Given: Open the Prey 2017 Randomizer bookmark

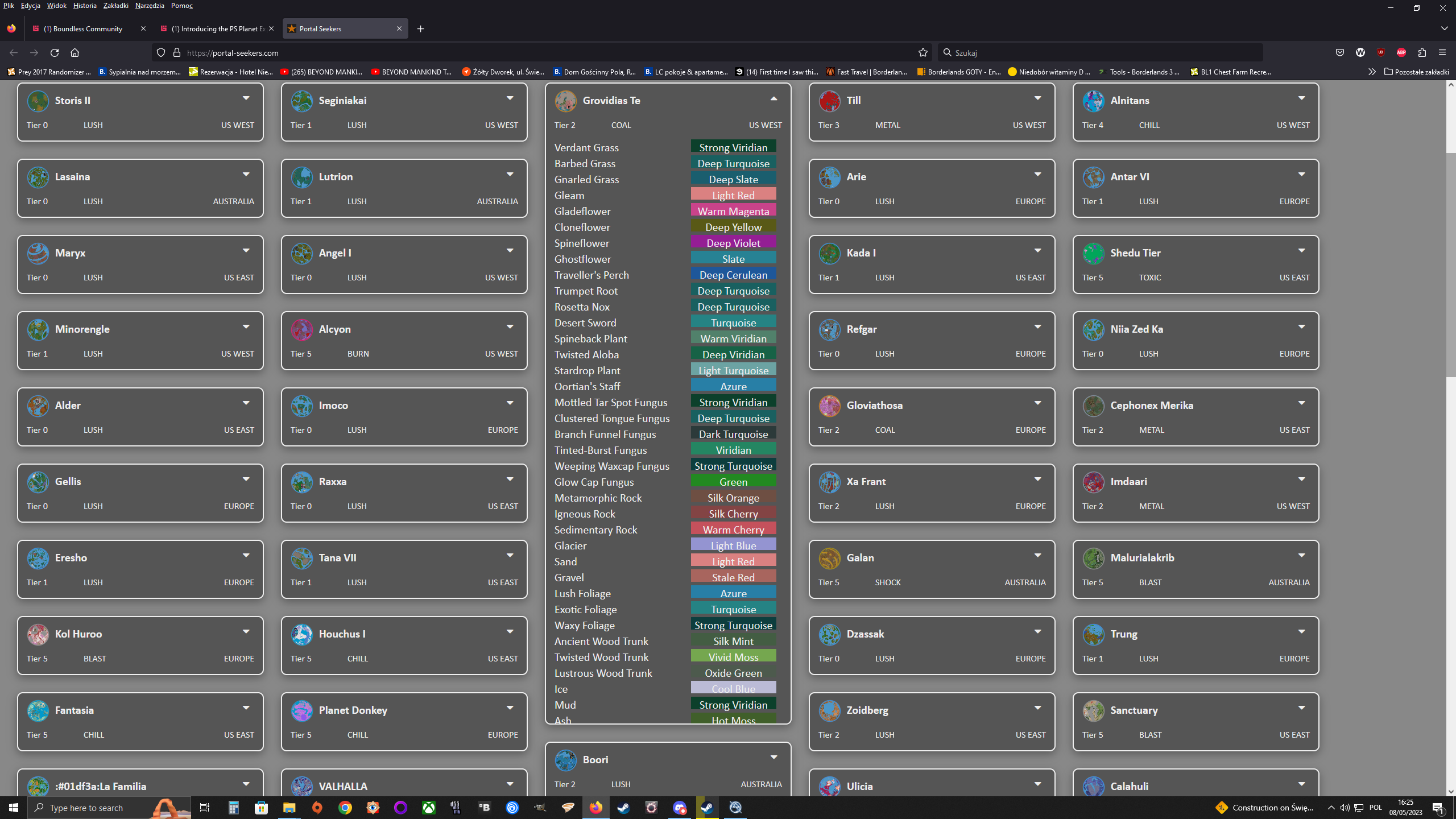Looking at the screenshot, I should pyautogui.click(x=49, y=72).
